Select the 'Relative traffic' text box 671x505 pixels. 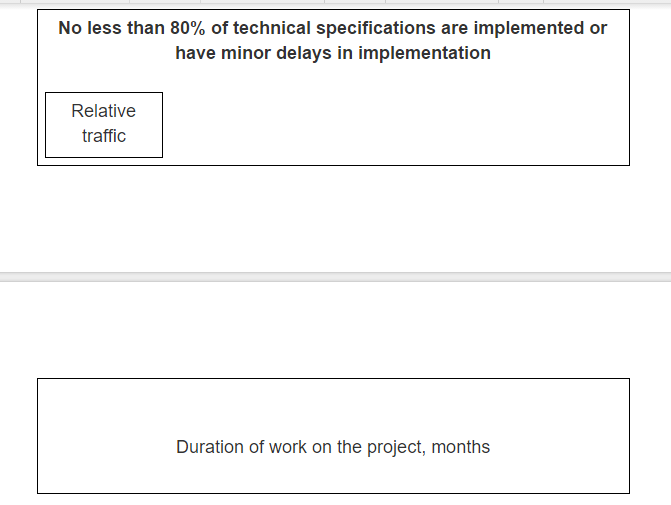[104, 125]
